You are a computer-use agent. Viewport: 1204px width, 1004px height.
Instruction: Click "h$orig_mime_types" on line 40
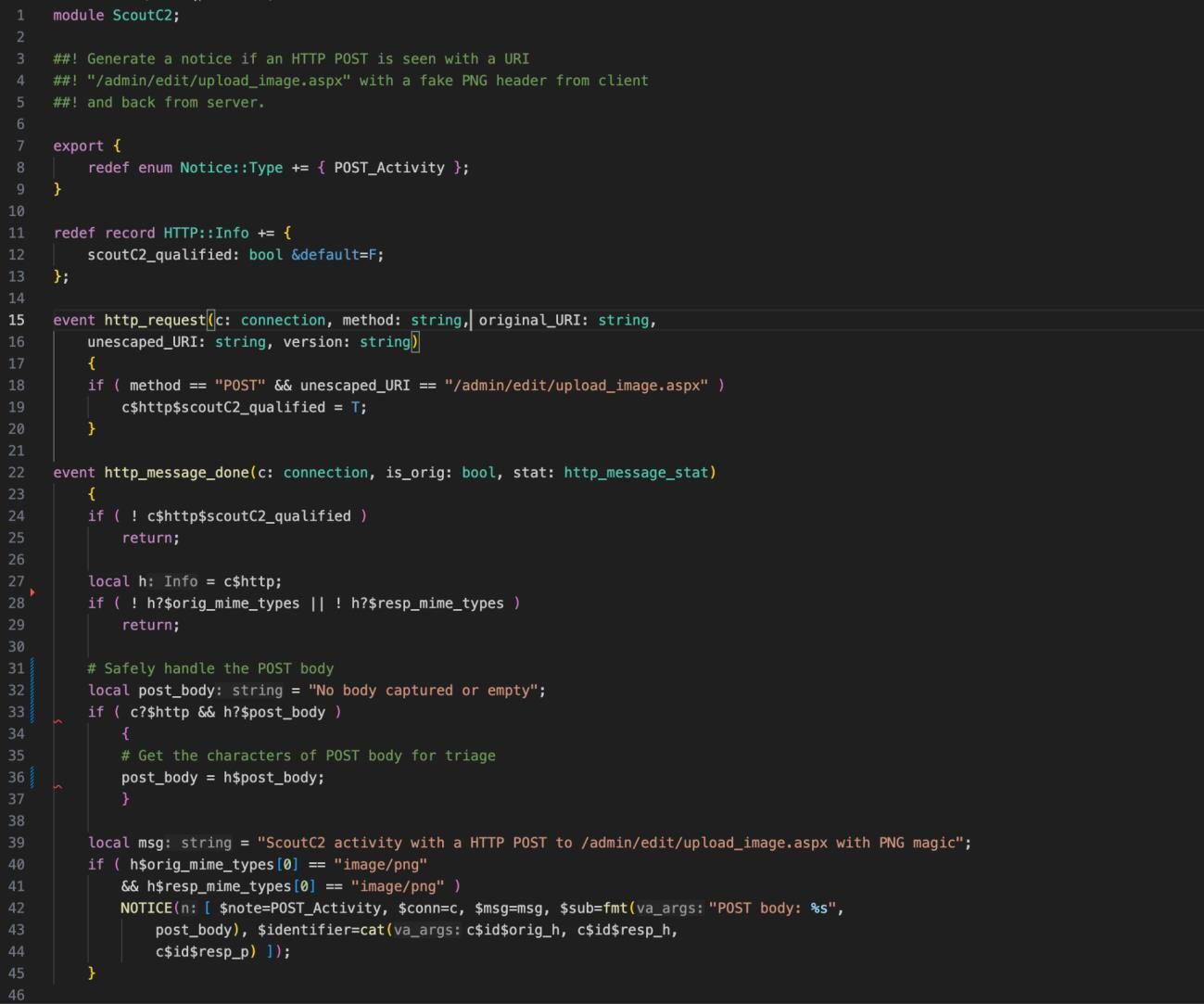202,865
